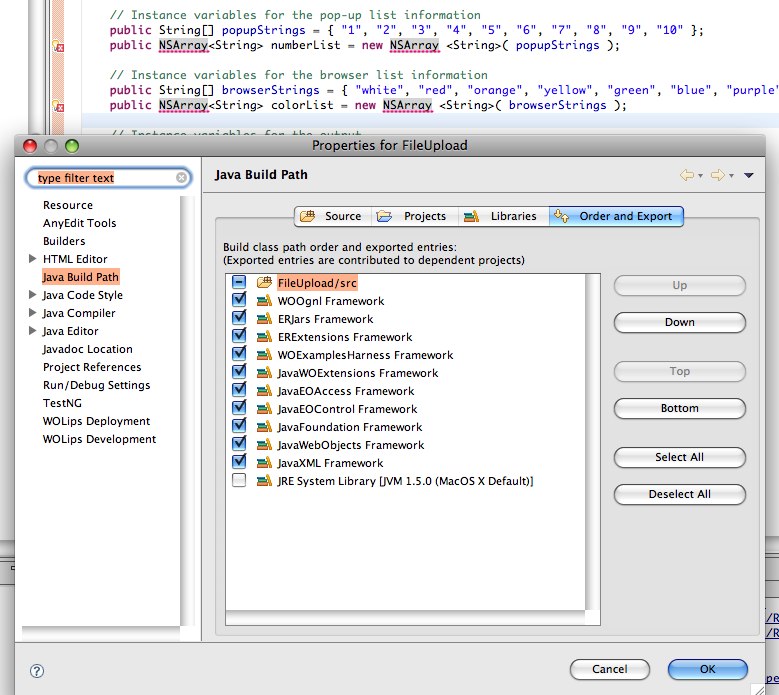
Task: Open the TestNG properties page
Action: point(62,403)
